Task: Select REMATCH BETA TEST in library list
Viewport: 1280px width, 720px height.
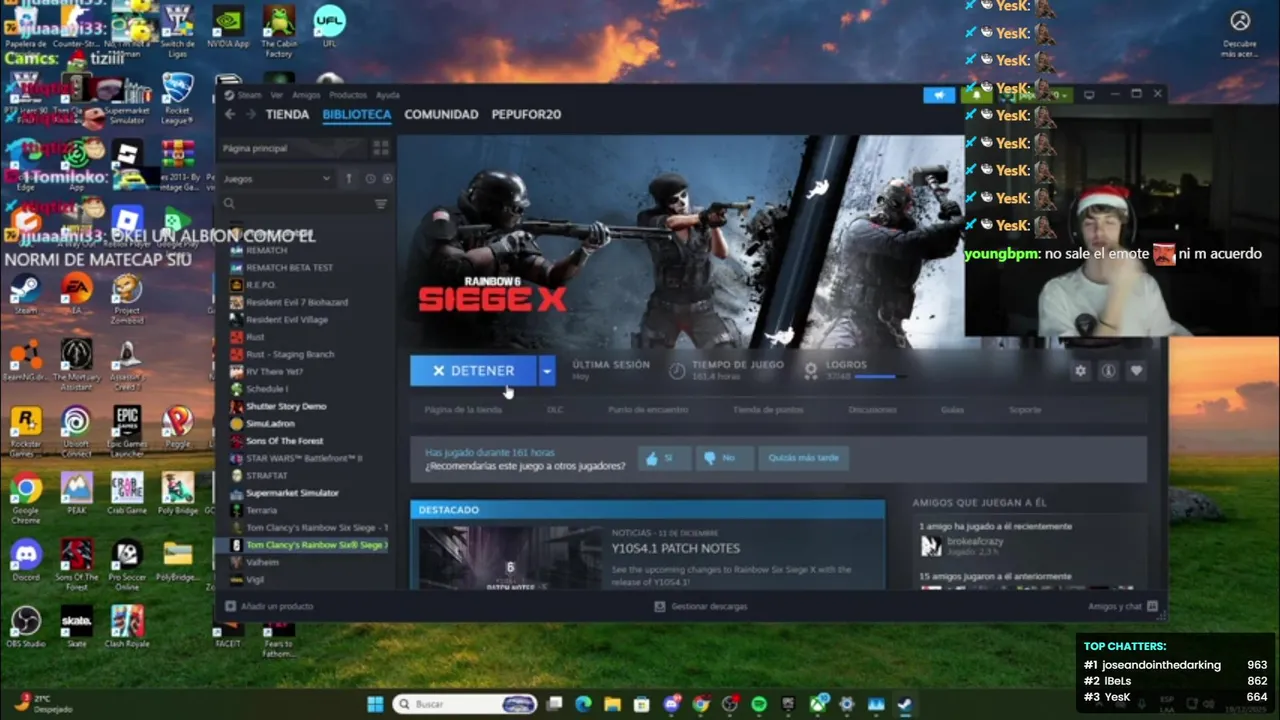Action: [x=289, y=268]
